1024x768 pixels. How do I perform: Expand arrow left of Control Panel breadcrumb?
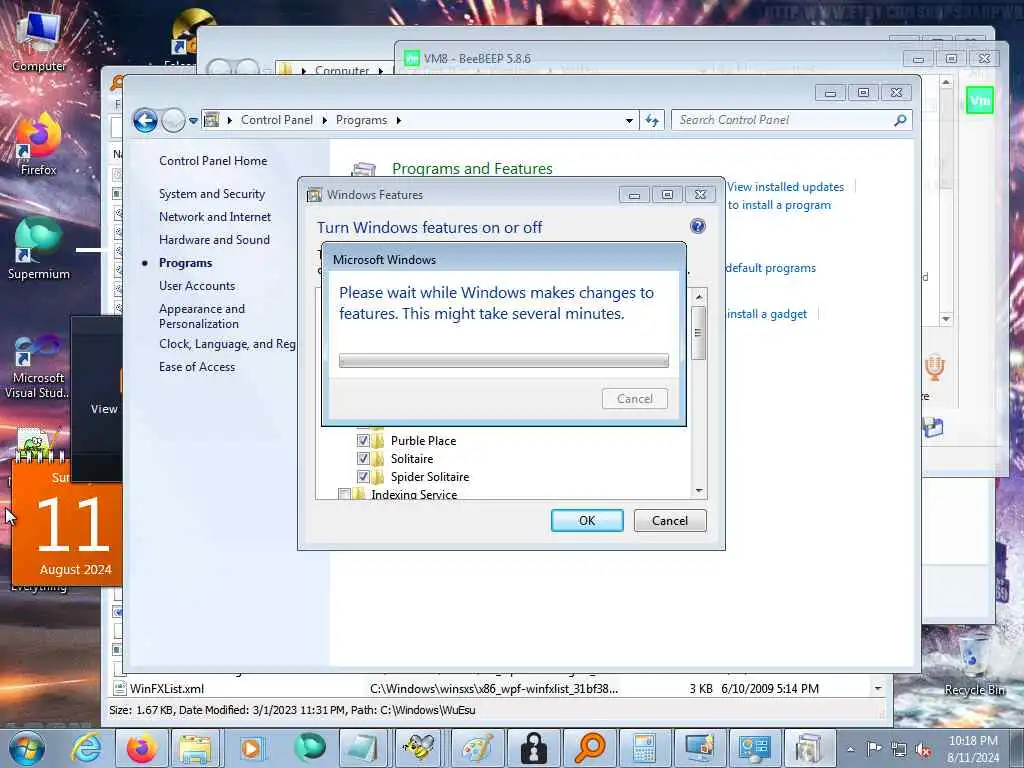(230, 120)
